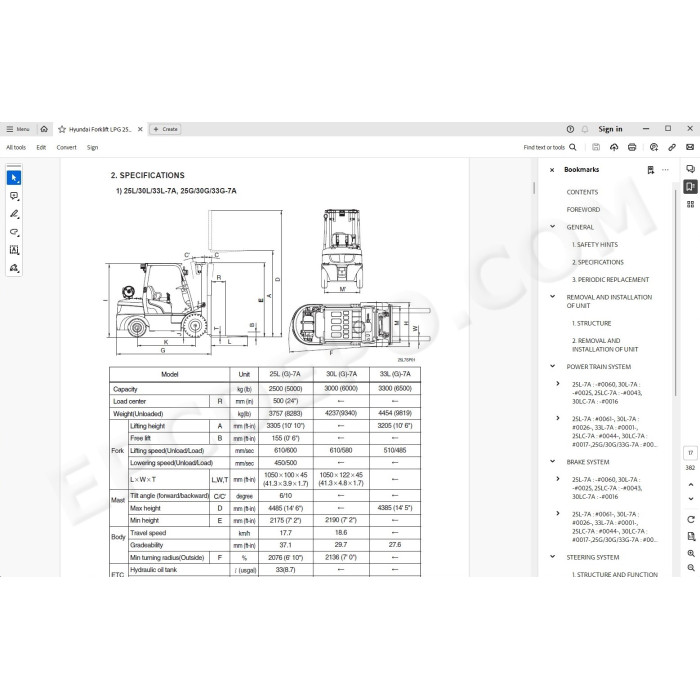Click the Bookmarks panel scrollbar
The image size is (700, 700).
click(x=675, y=292)
